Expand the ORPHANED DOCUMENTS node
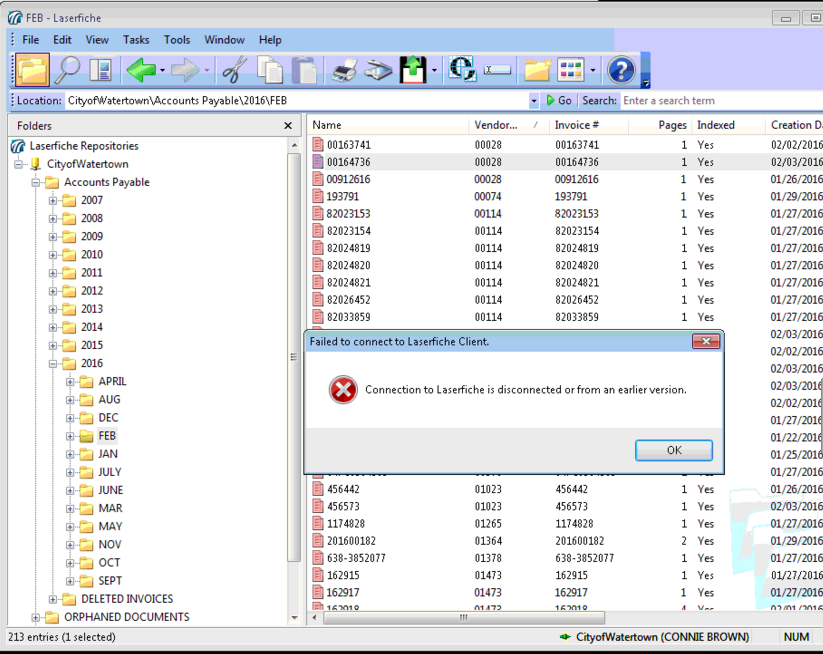Viewport: 823px width, 654px height. 36,618
